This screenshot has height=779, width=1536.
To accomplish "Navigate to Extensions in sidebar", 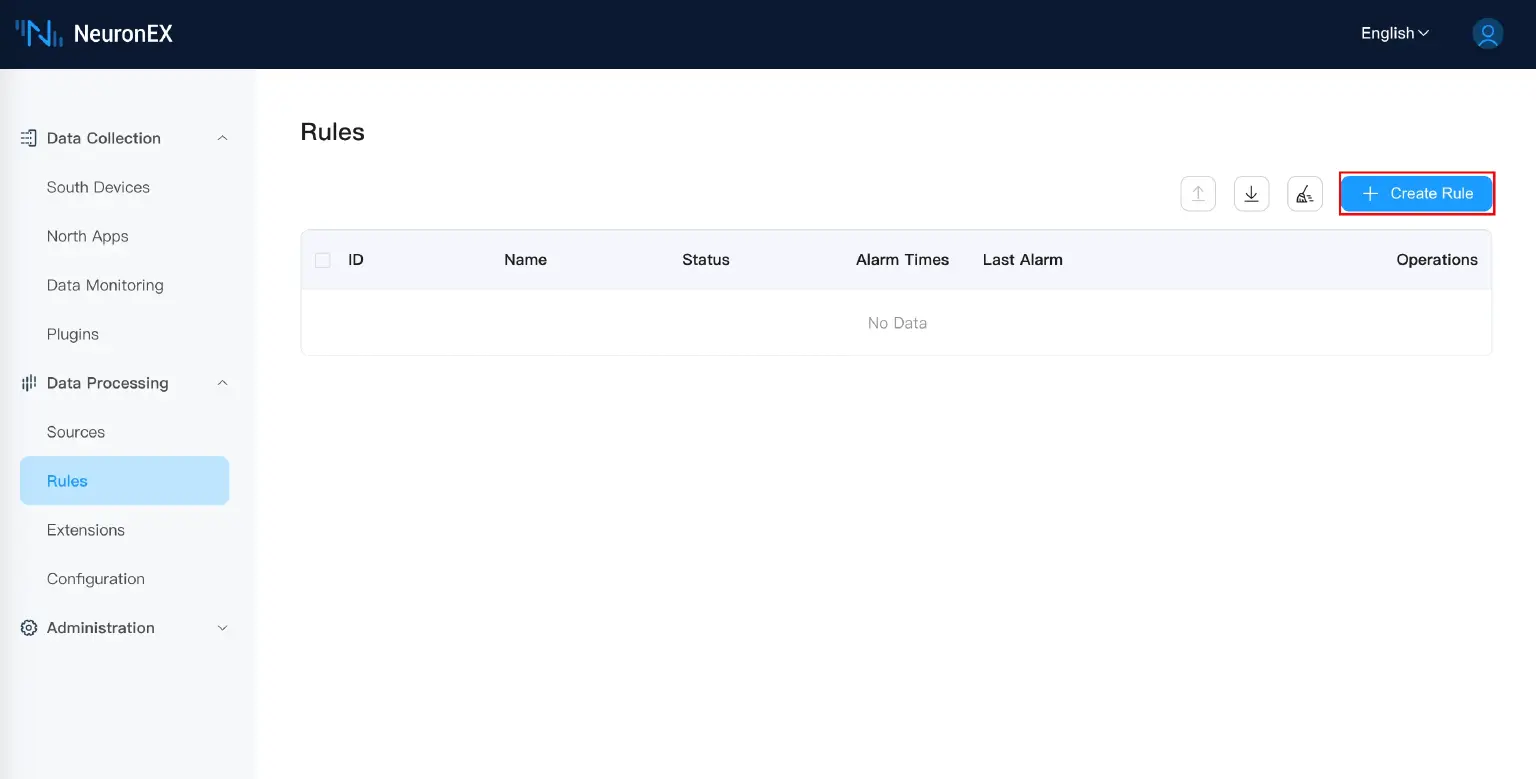I will (x=86, y=530).
